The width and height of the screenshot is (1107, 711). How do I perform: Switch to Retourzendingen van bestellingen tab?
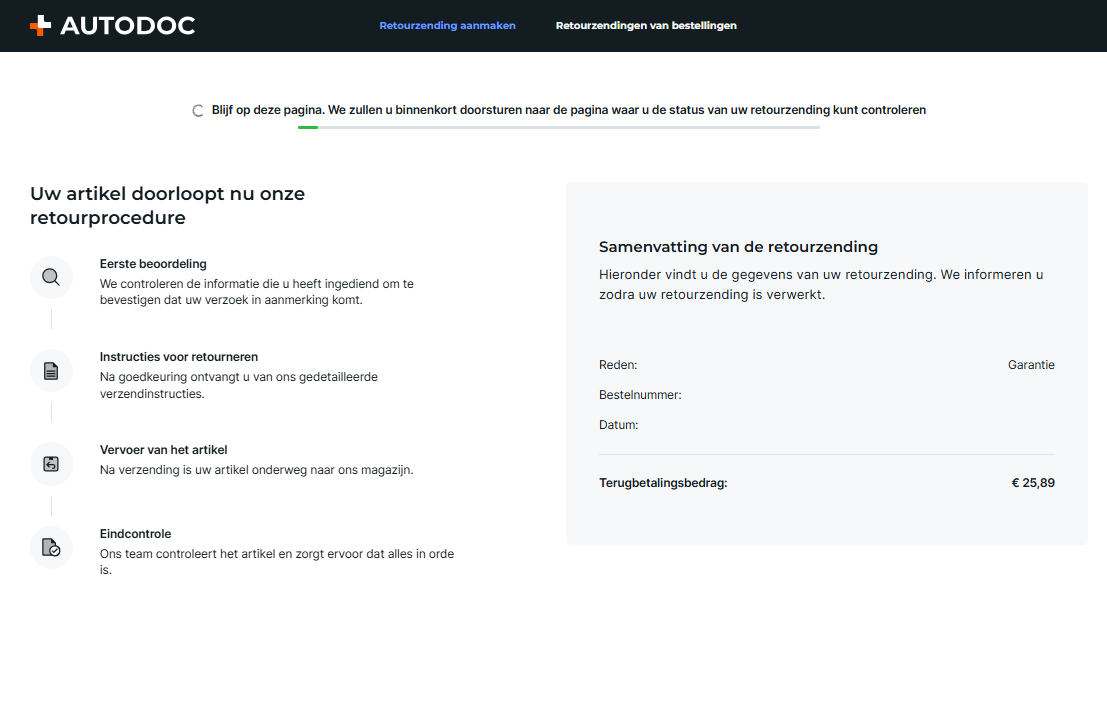pyautogui.click(x=646, y=26)
